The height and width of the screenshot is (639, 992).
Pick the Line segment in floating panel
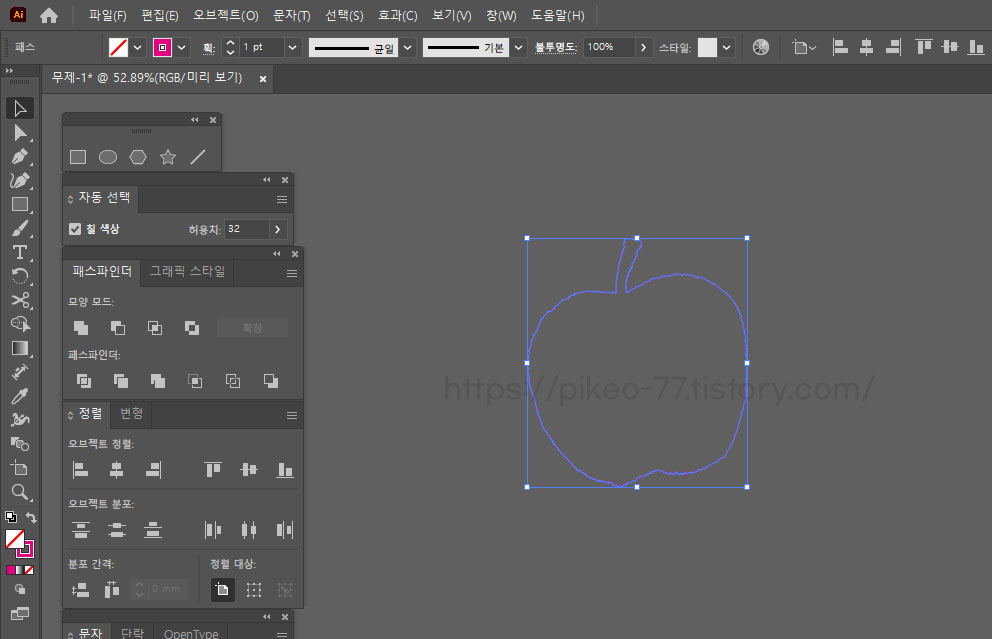(x=198, y=157)
